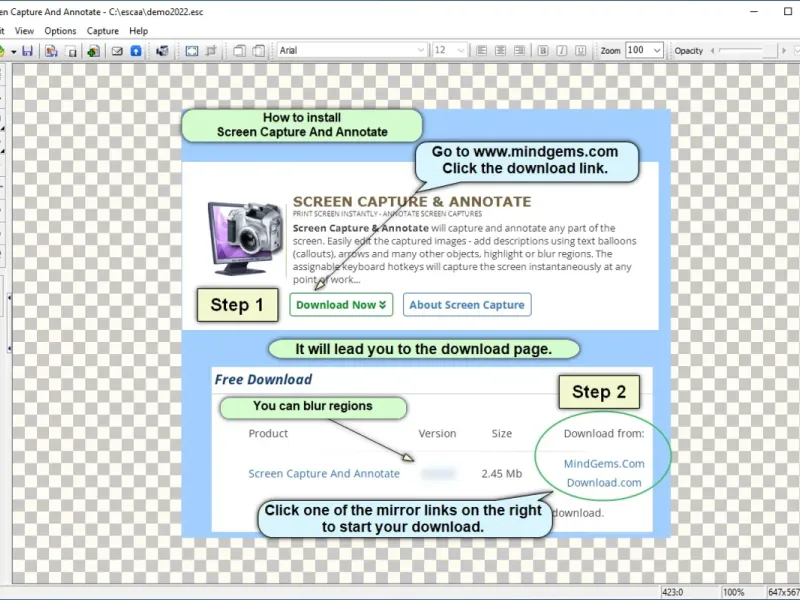Click the crop tool icon
The height and width of the screenshot is (600, 800).
pos(211,51)
